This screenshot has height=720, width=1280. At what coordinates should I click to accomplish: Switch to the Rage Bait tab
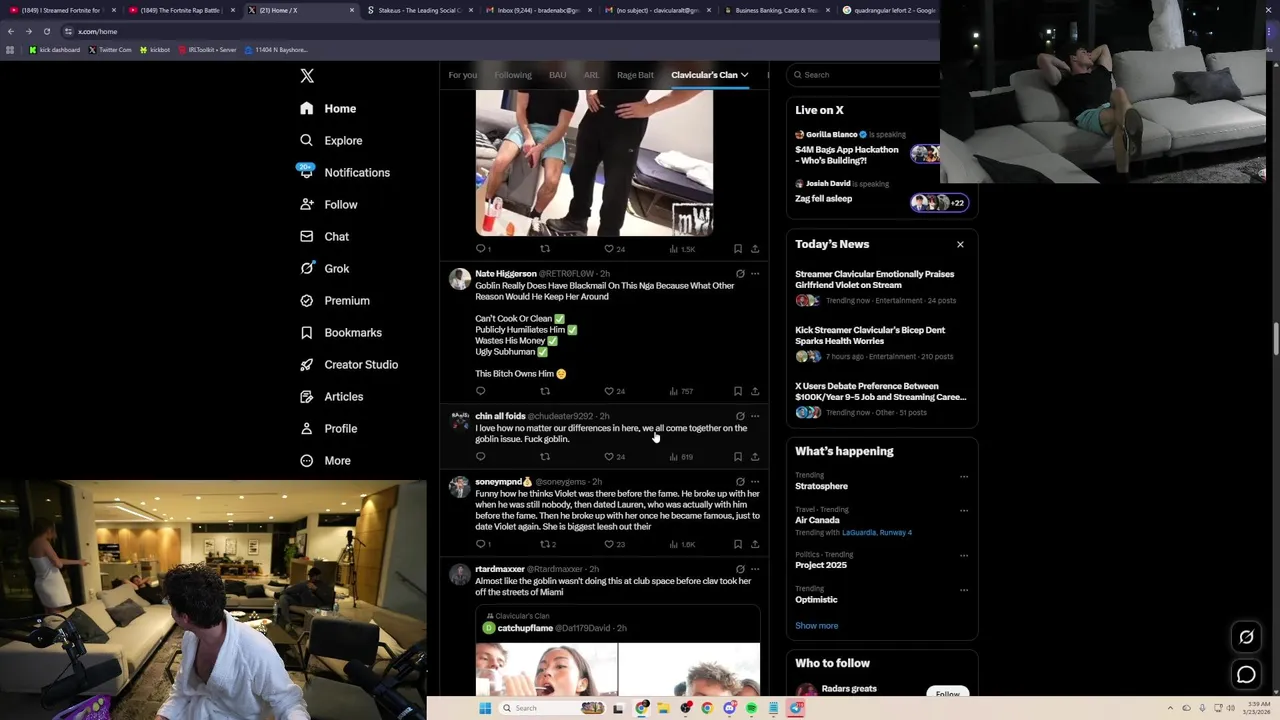635,75
